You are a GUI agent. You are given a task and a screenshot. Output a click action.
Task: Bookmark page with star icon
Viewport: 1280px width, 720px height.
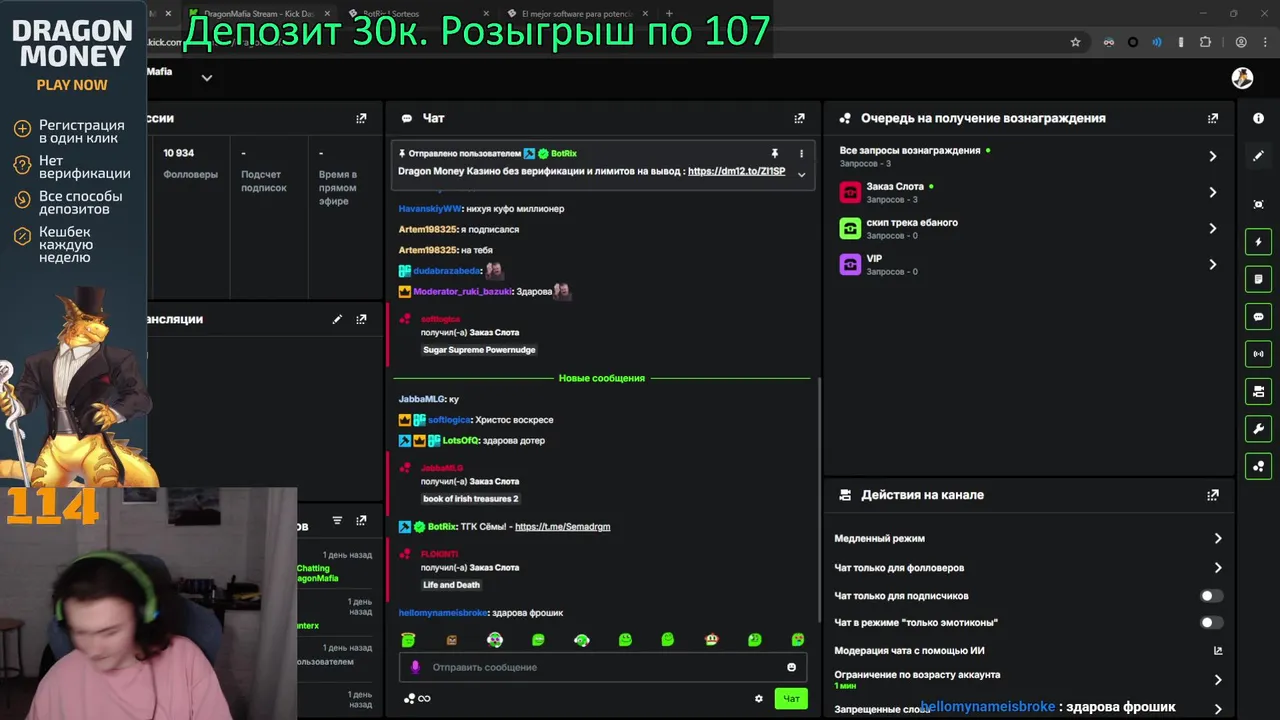pos(1075,42)
